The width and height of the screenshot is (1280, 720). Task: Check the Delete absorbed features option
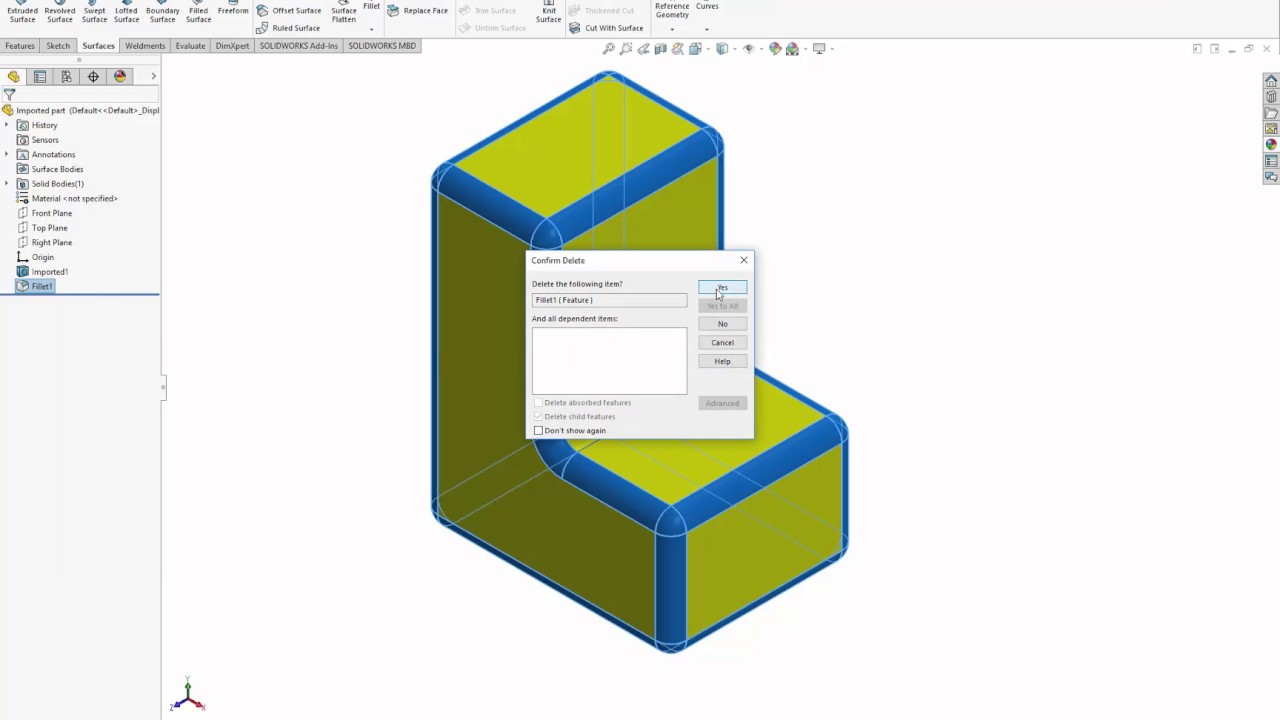(539, 402)
